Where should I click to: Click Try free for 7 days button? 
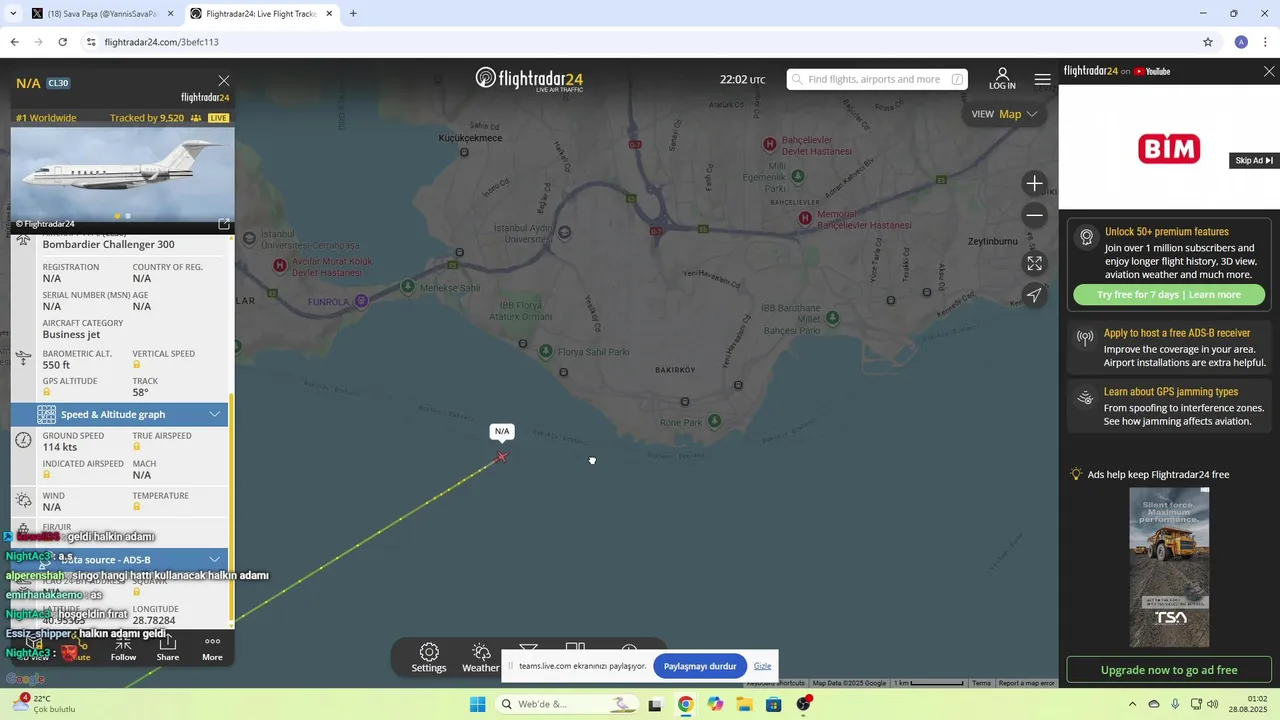point(1168,295)
